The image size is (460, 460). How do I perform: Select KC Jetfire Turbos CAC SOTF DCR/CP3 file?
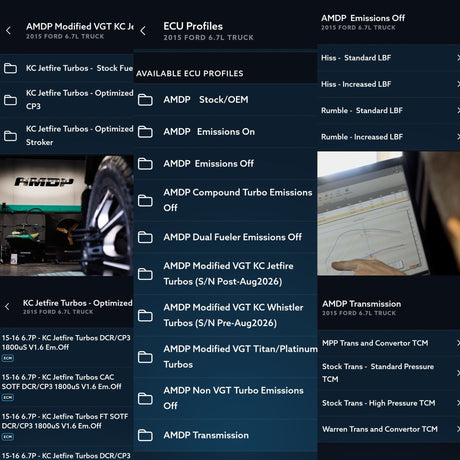pos(67,387)
